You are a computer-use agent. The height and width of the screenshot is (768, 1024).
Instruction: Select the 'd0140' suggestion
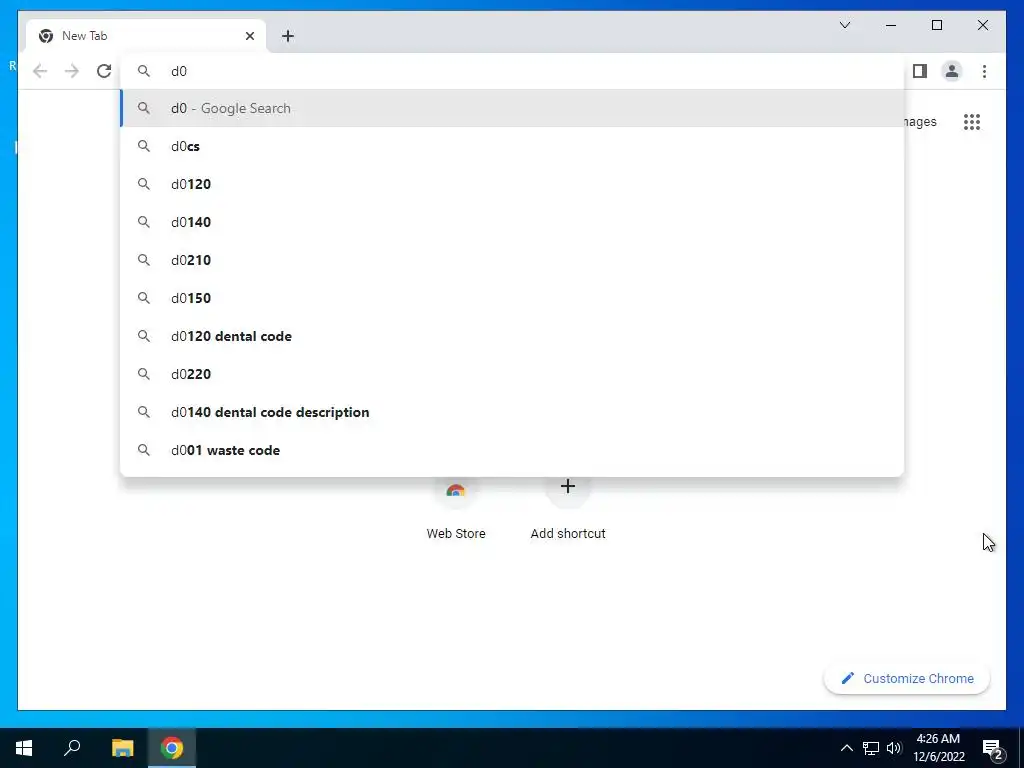coord(513,222)
